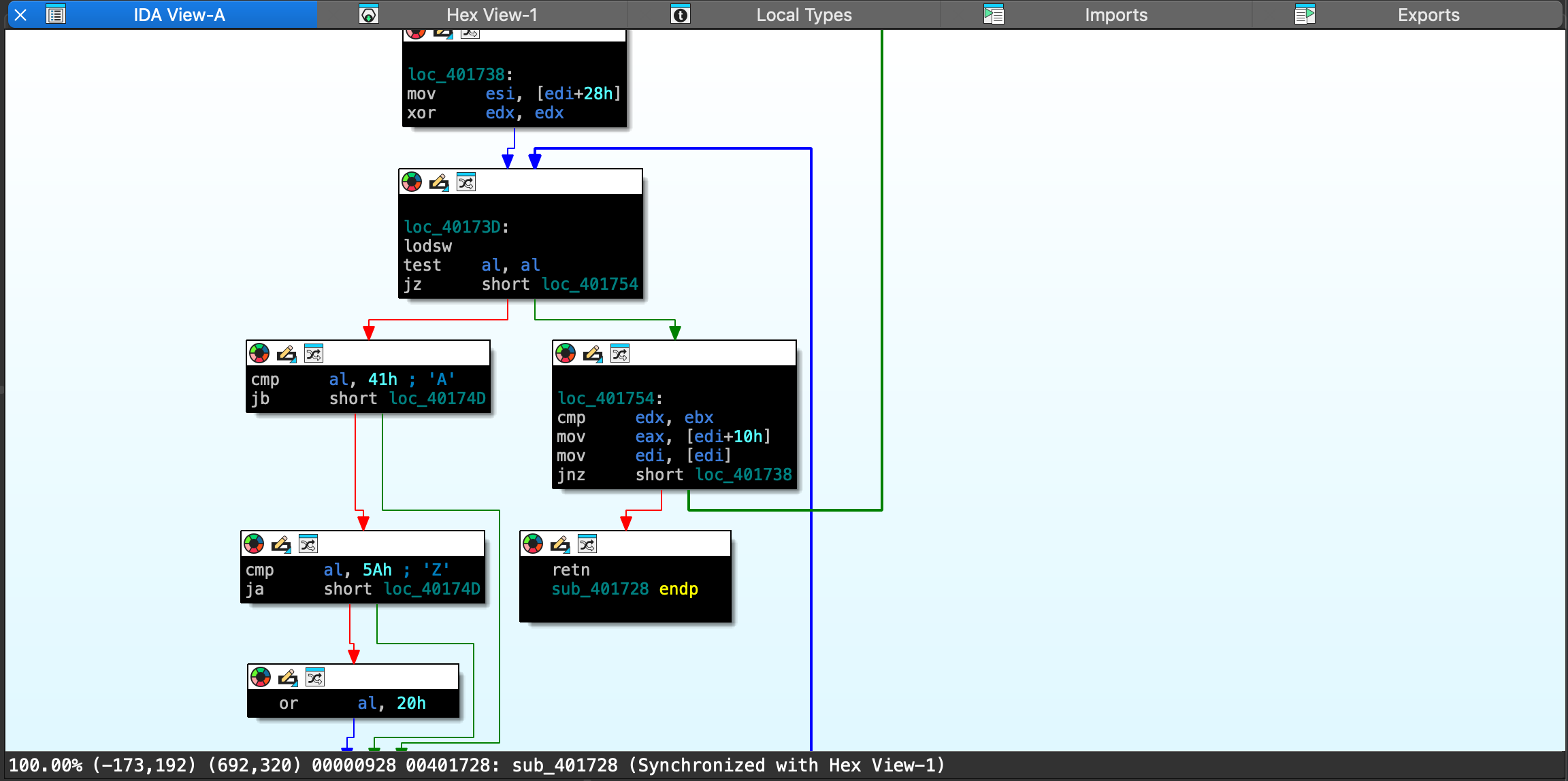Click the Local Types tab icon
1568x781 pixels.
pos(681,14)
